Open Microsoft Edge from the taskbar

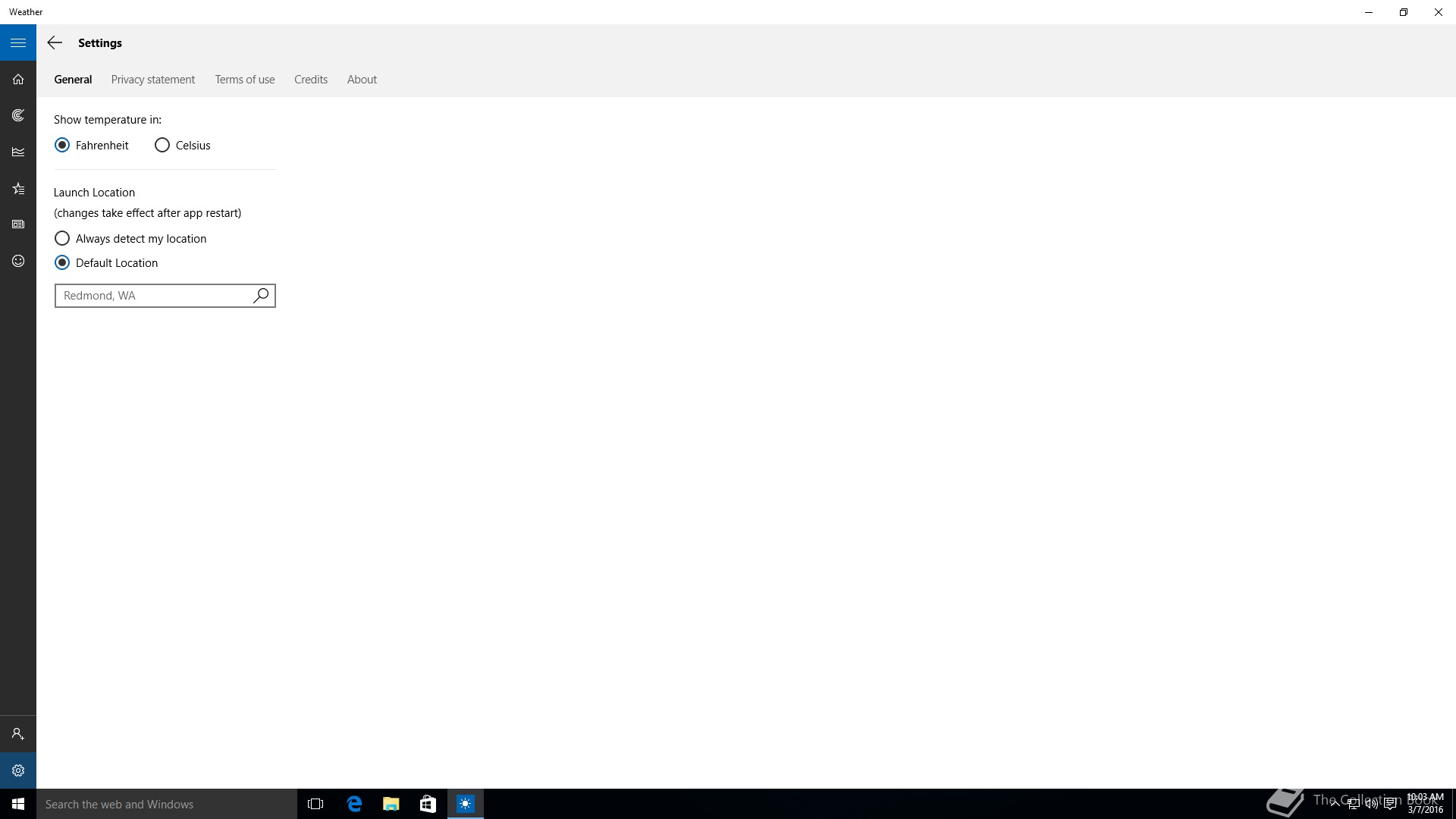pos(354,804)
